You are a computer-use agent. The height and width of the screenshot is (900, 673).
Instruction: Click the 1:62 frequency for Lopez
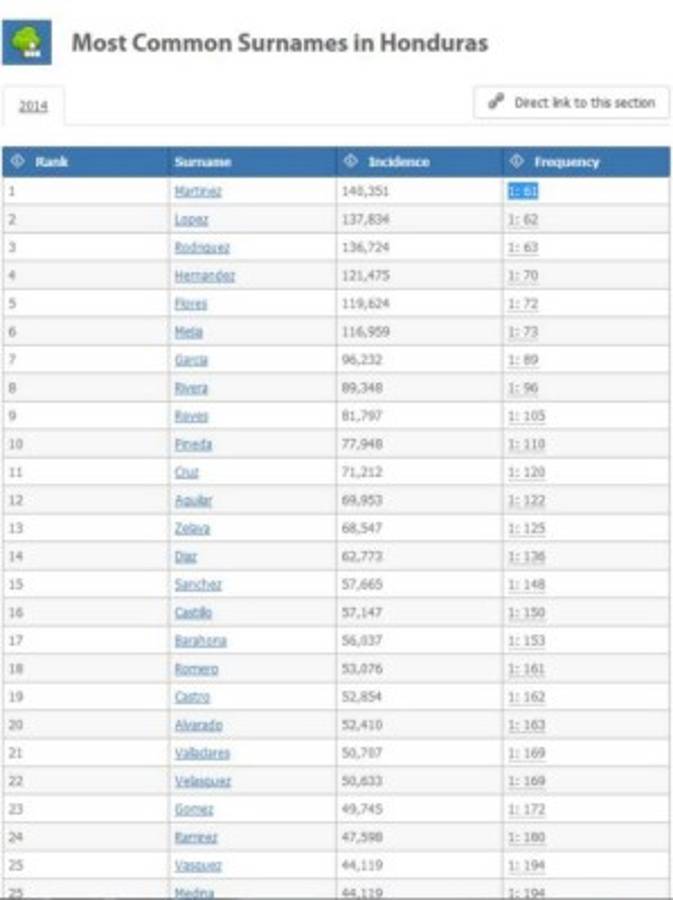(523, 218)
